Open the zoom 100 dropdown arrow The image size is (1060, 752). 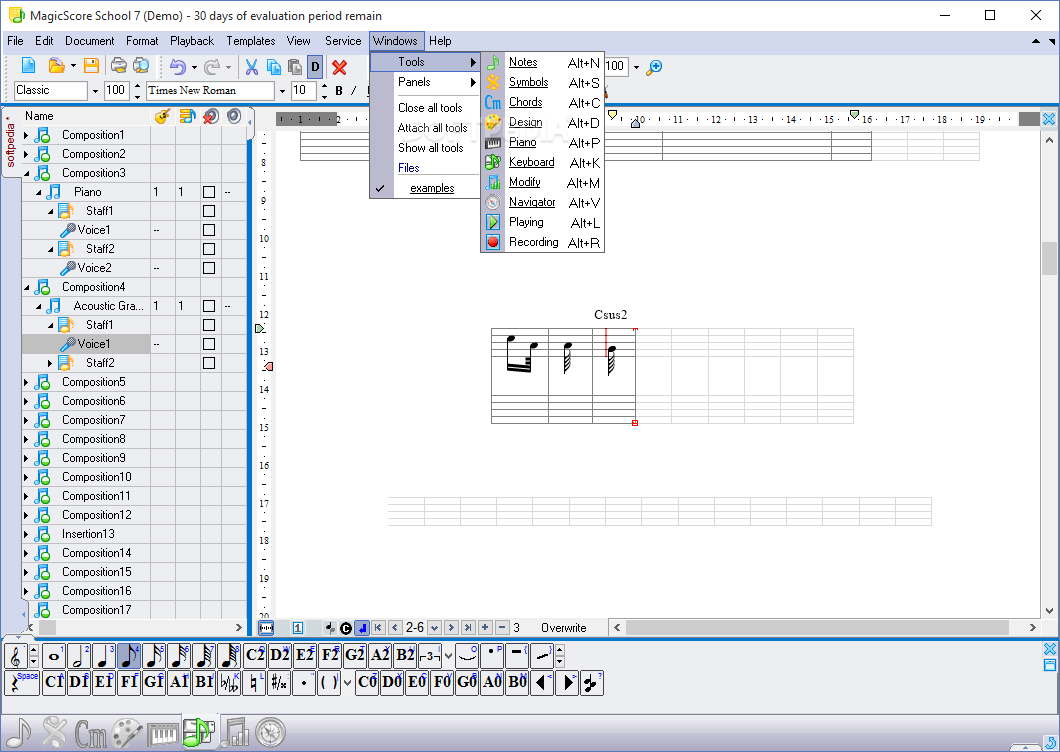pyautogui.click(x=635, y=67)
